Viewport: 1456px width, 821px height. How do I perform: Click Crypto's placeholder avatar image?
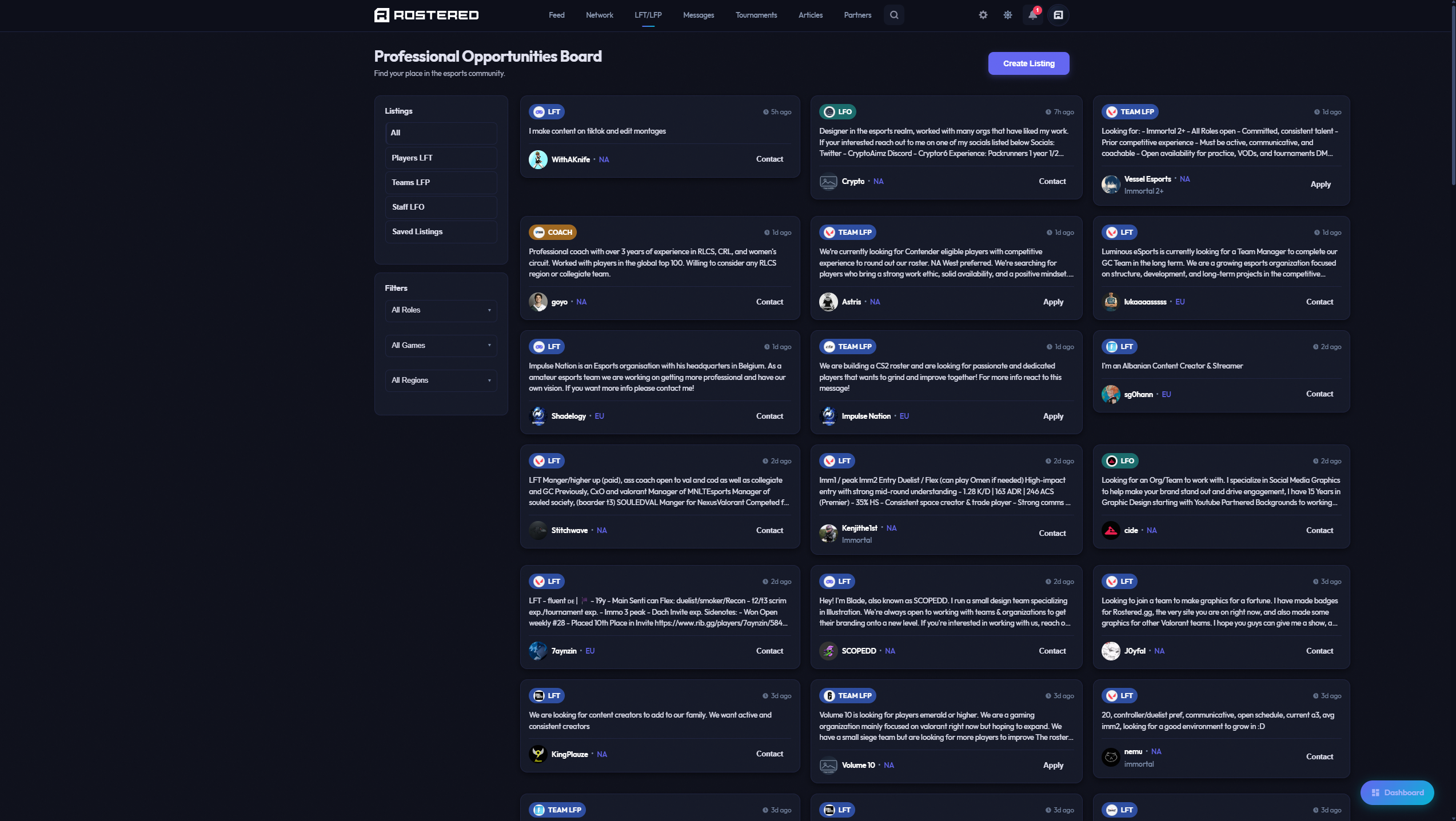click(828, 182)
